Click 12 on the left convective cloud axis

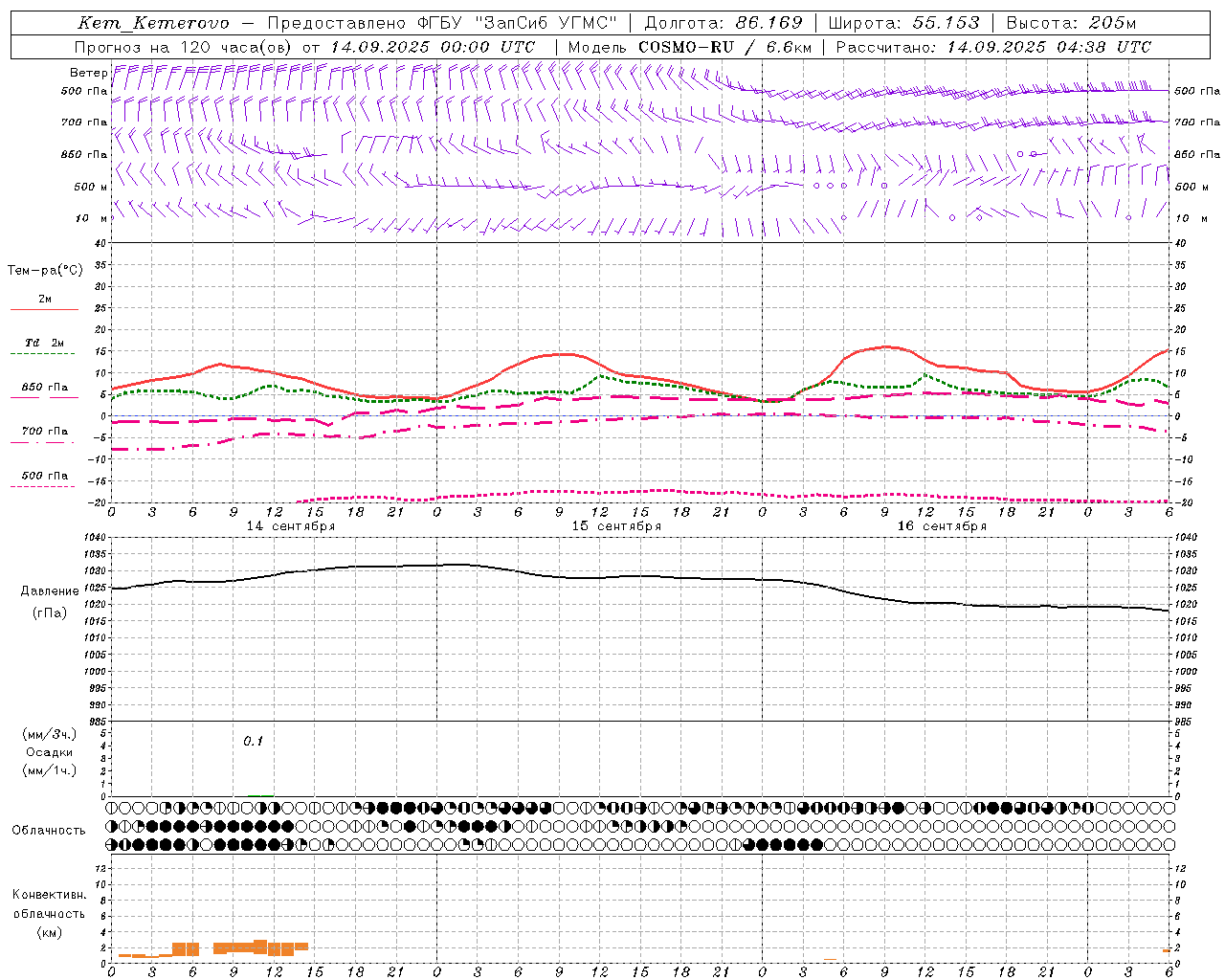[100, 868]
